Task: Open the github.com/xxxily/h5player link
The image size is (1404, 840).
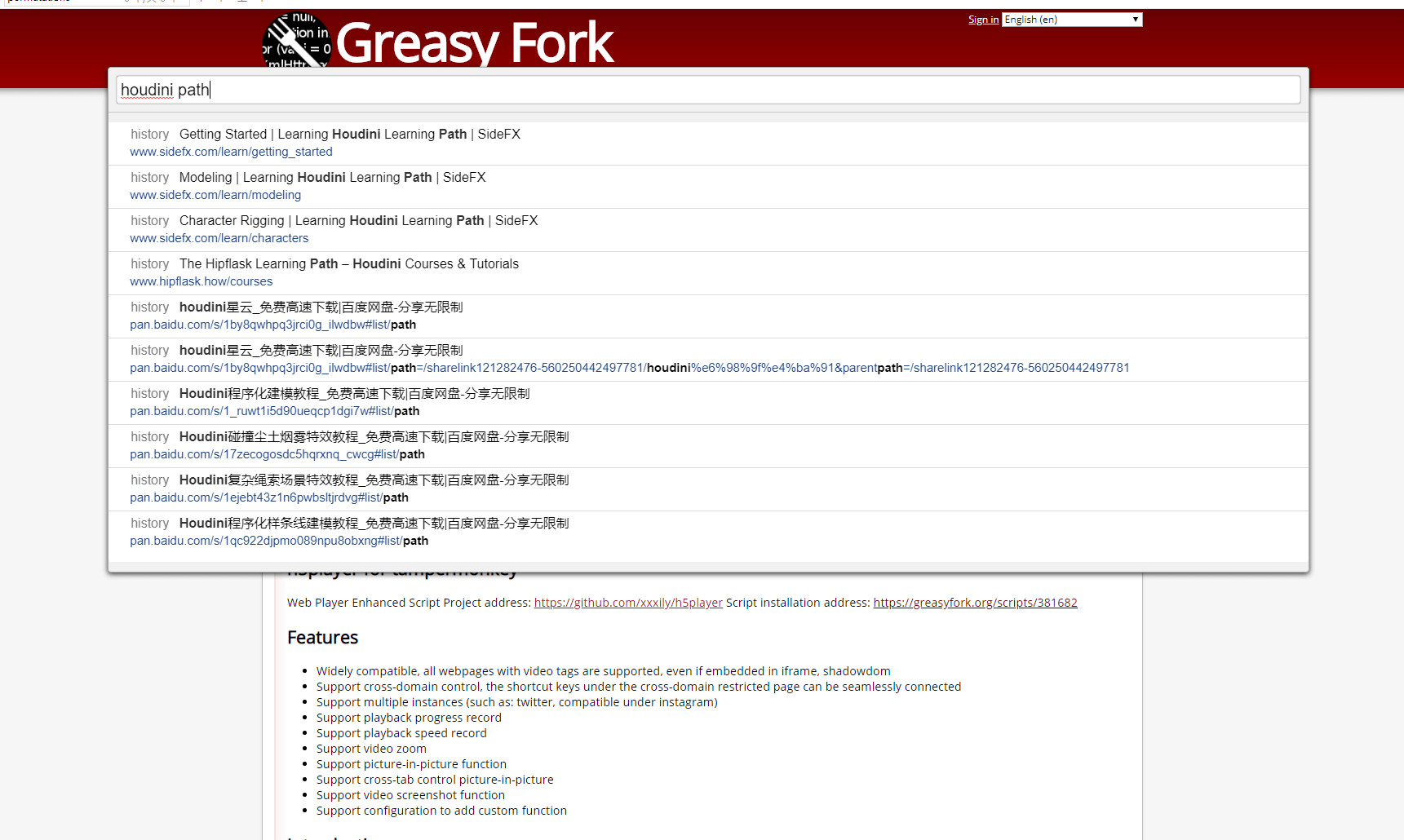Action: pos(628,603)
